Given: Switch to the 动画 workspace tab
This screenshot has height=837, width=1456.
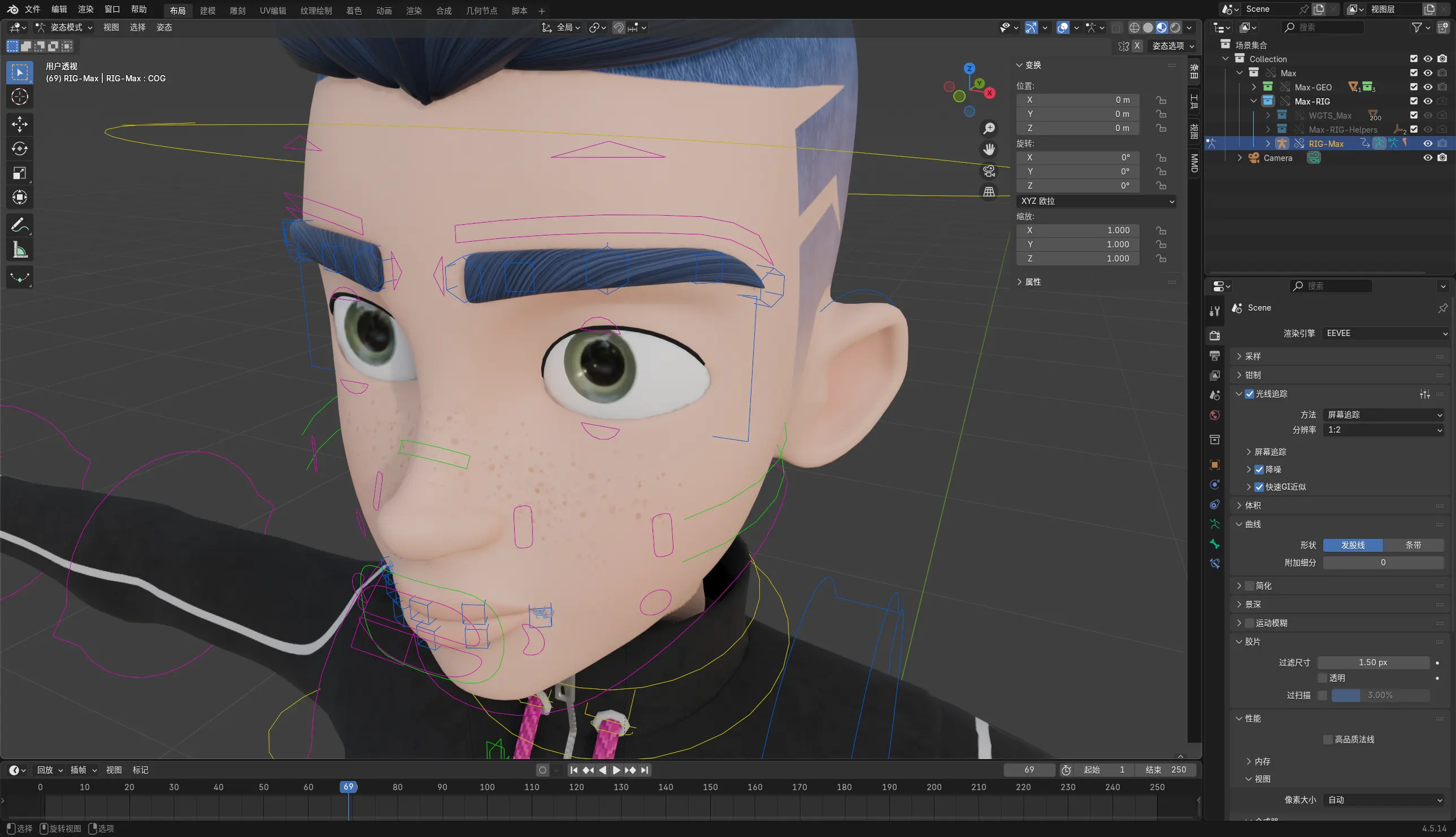Looking at the screenshot, I should point(384,10).
